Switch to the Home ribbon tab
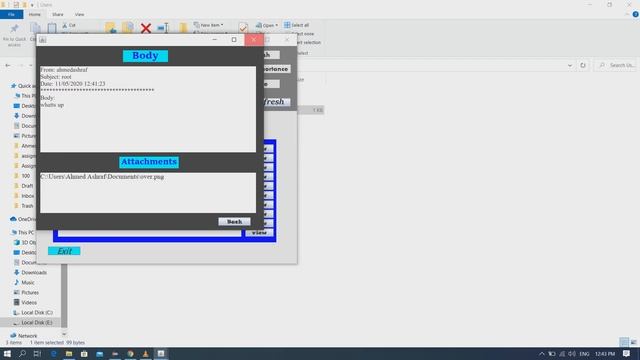Image resolution: width=640 pixels, height=360 pixels. coord(35,14)
